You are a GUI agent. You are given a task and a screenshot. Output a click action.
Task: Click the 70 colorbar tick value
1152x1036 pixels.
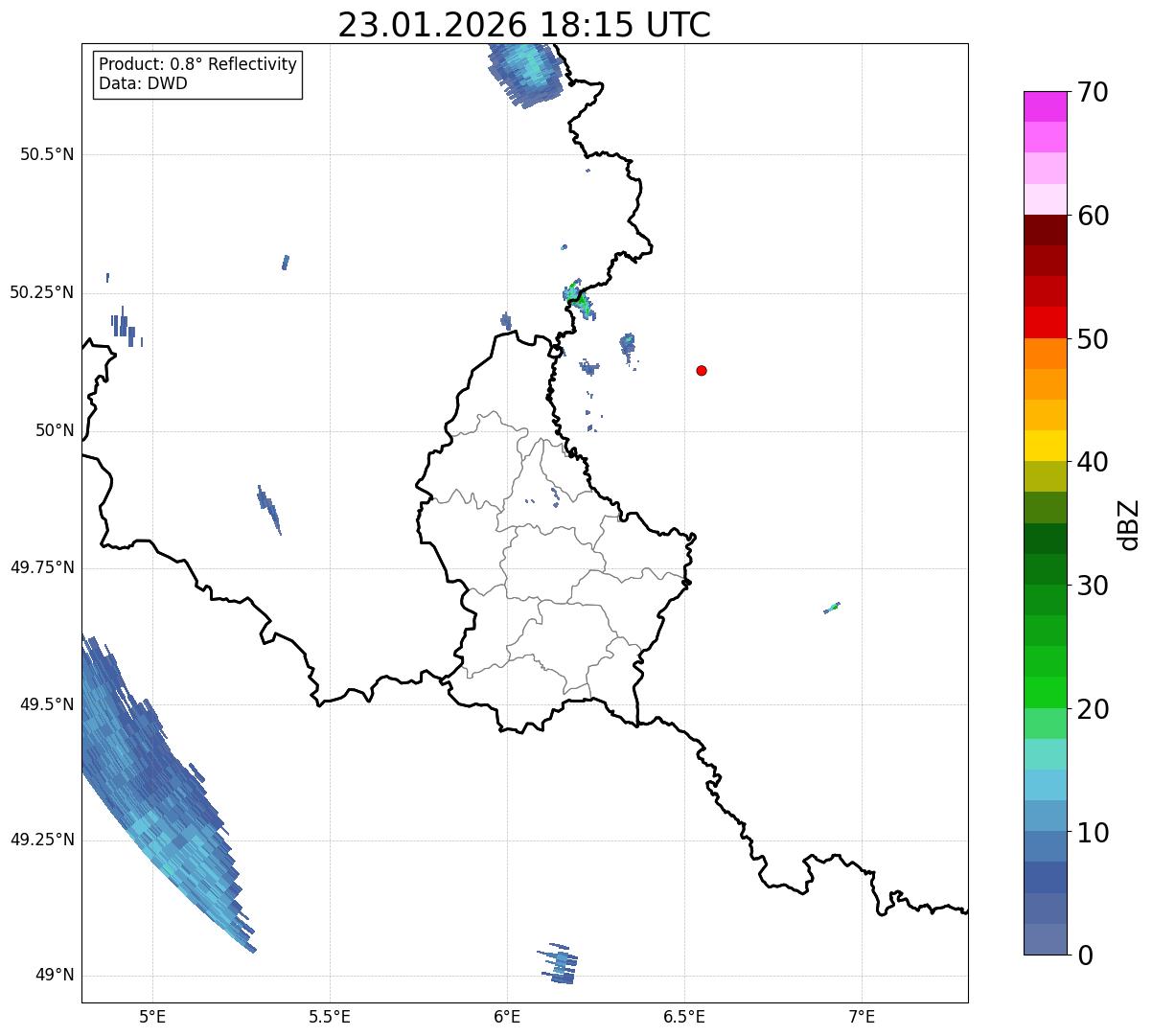1093,92
